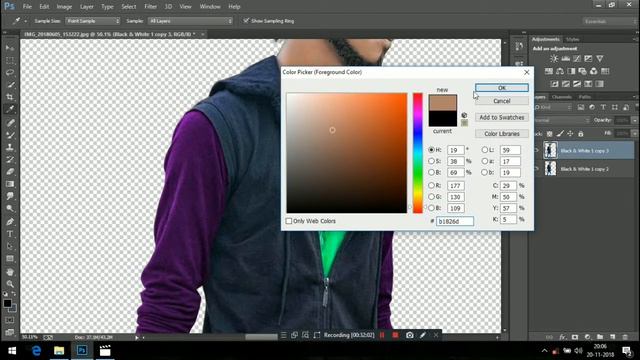Select the Lasso tool
Image resolution: width=640 pixels, height=360 pixels.
pyautogui.click(x=10, y=73)
